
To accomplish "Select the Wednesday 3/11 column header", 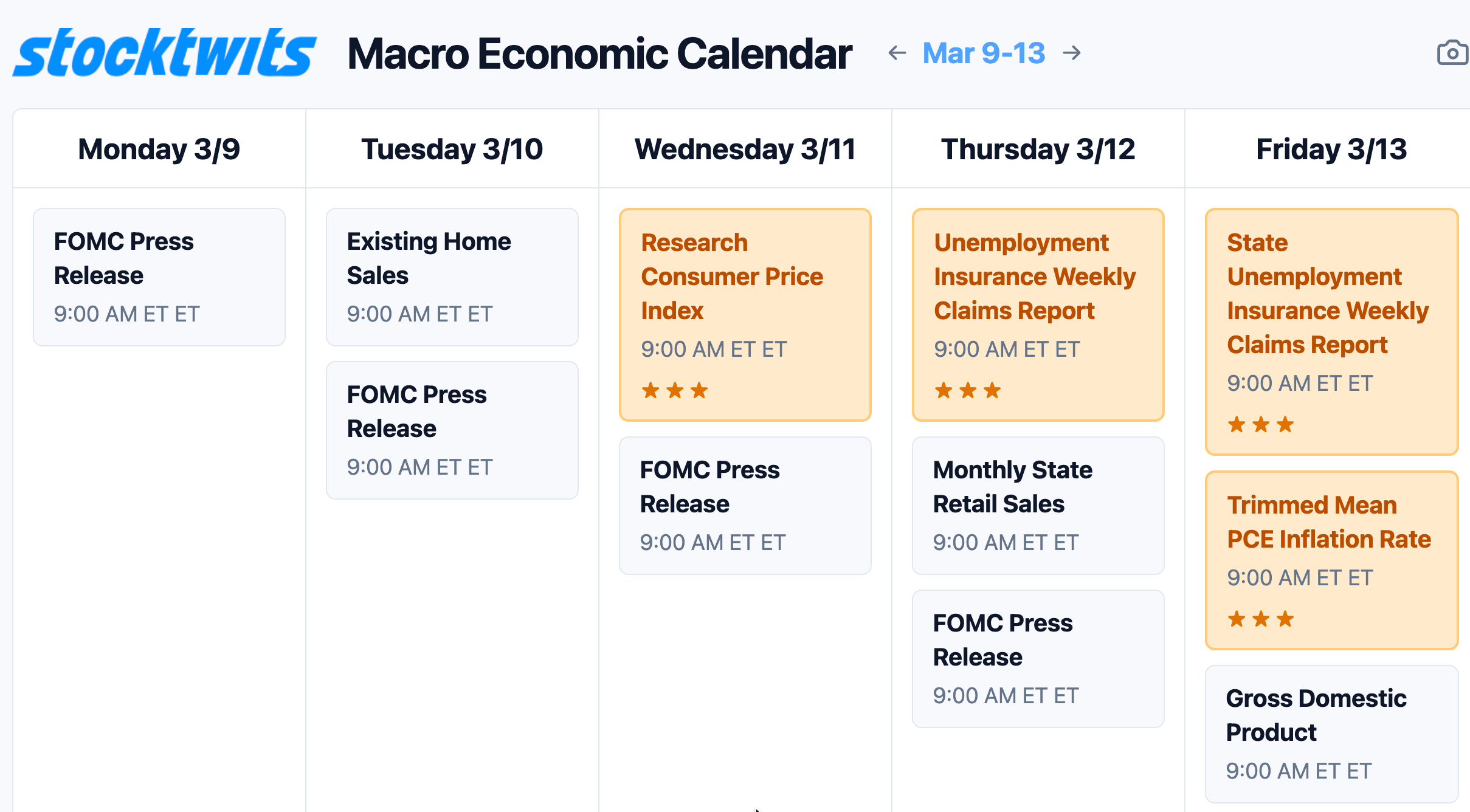I will tap(745, 149).
